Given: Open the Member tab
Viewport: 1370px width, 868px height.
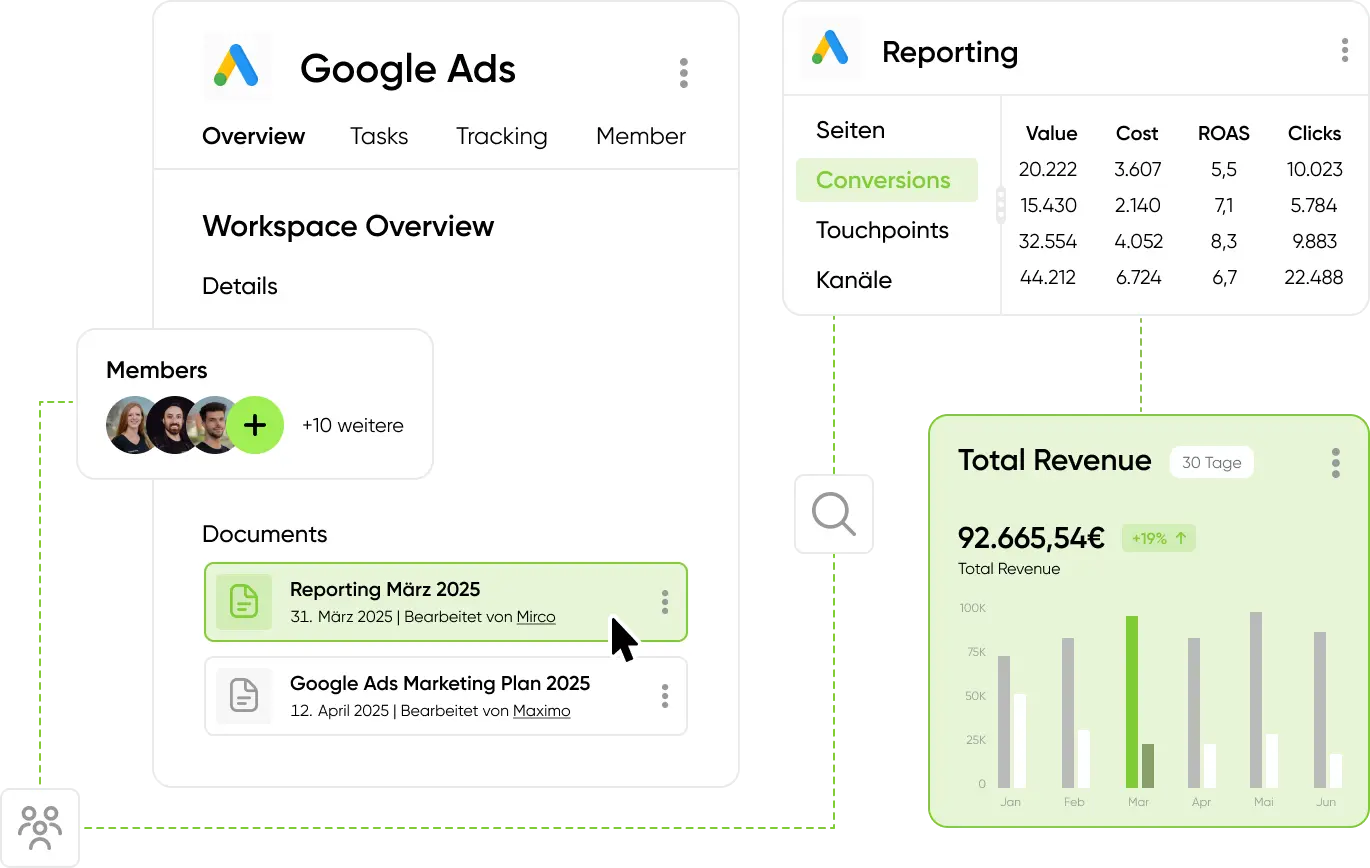Looking at the screenshot, I should 641,136.
